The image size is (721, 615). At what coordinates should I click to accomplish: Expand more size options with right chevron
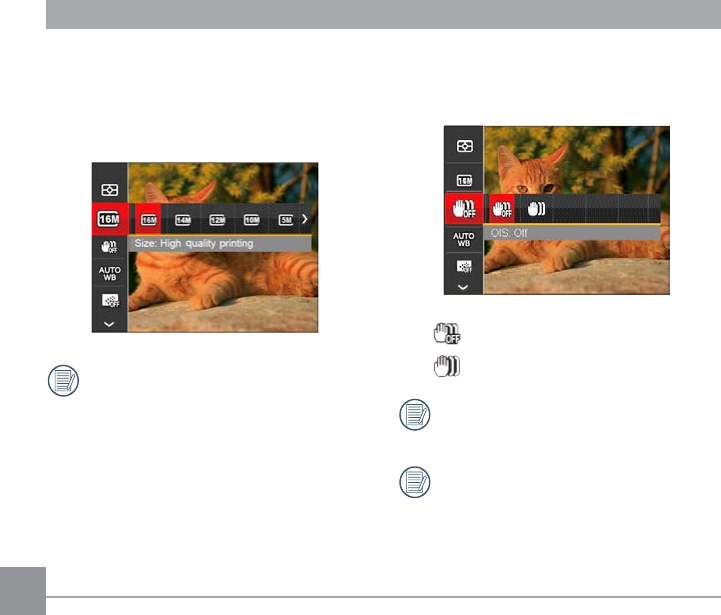304,219
